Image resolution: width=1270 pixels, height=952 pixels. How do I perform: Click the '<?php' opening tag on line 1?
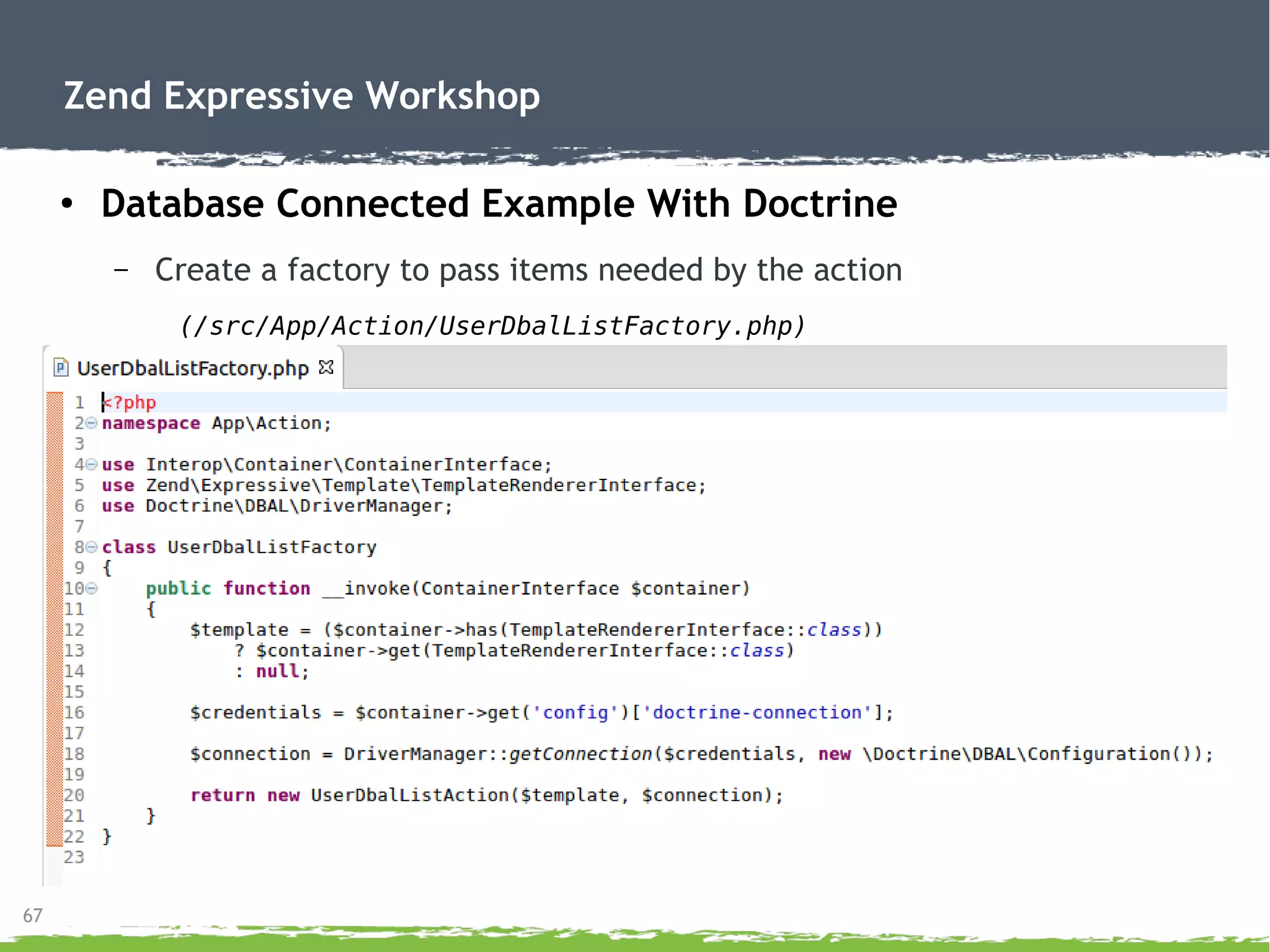129,403
